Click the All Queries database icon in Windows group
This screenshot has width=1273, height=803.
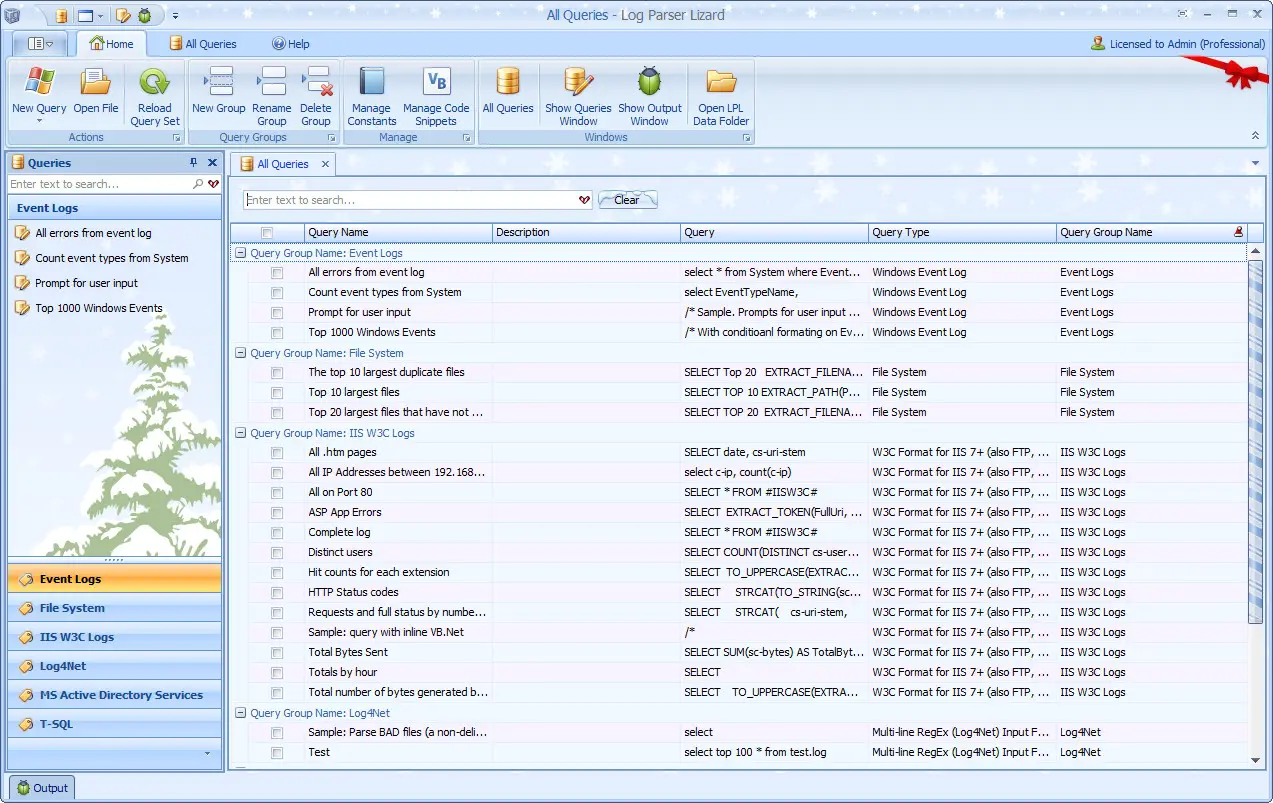(x=508, y=82)
